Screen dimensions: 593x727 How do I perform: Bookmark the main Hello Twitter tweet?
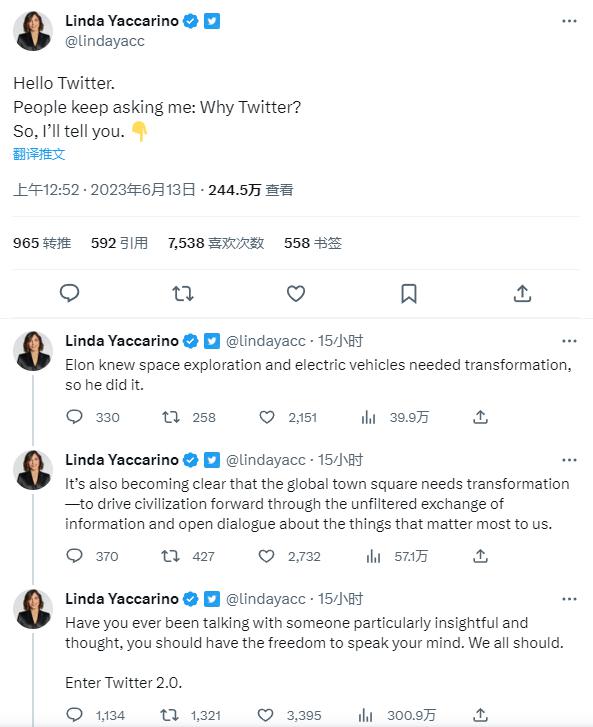pyautogui.click(x=409, y=293)
